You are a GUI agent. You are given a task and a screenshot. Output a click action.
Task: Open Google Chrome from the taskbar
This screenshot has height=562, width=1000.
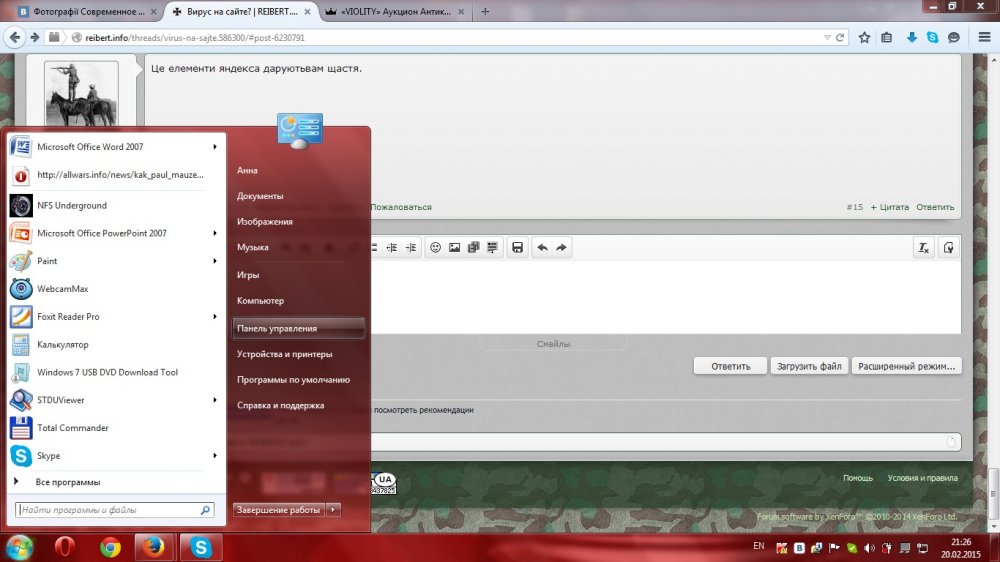coord(110,547)
